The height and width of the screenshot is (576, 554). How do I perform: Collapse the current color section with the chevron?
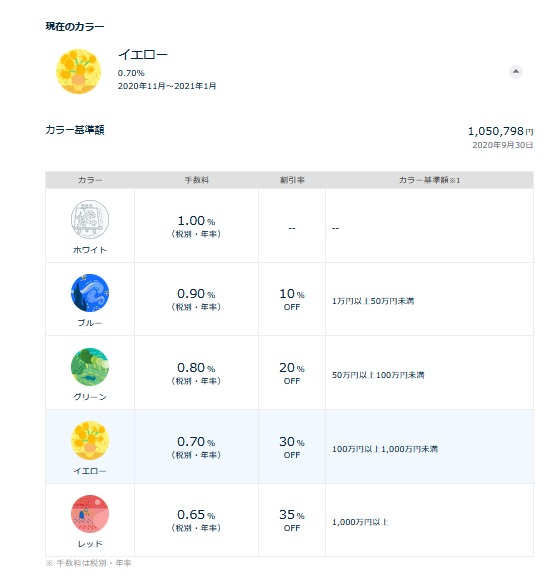(x=515, y=72)
